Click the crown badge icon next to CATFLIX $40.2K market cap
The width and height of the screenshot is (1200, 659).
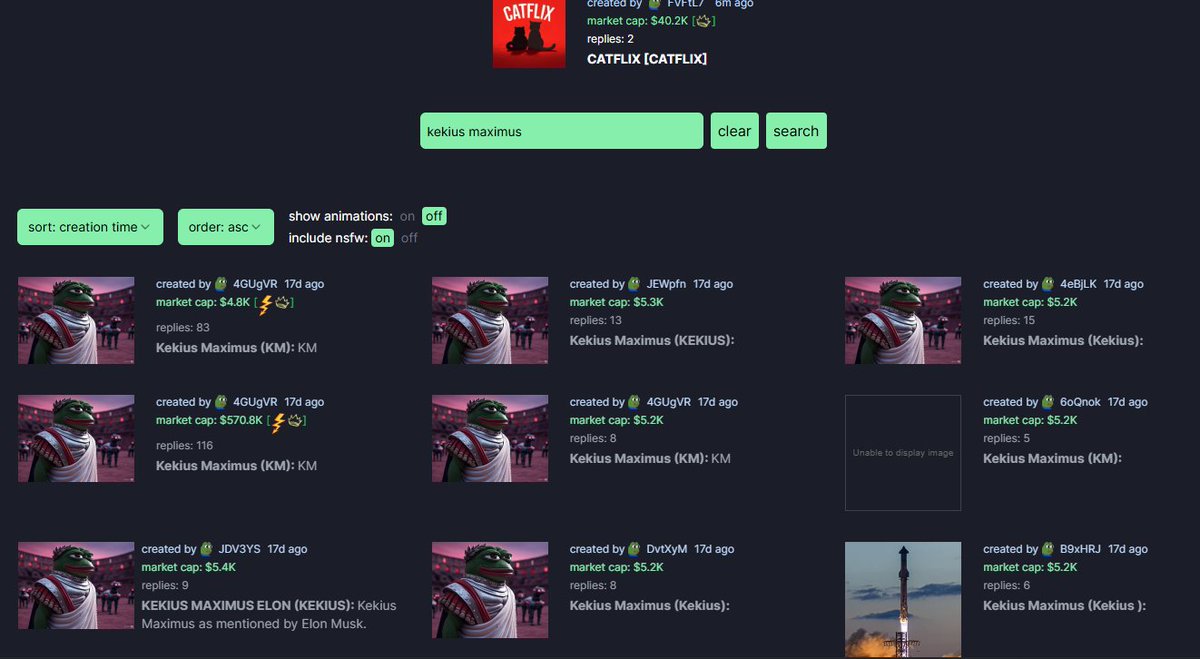(x=701, y=21)
